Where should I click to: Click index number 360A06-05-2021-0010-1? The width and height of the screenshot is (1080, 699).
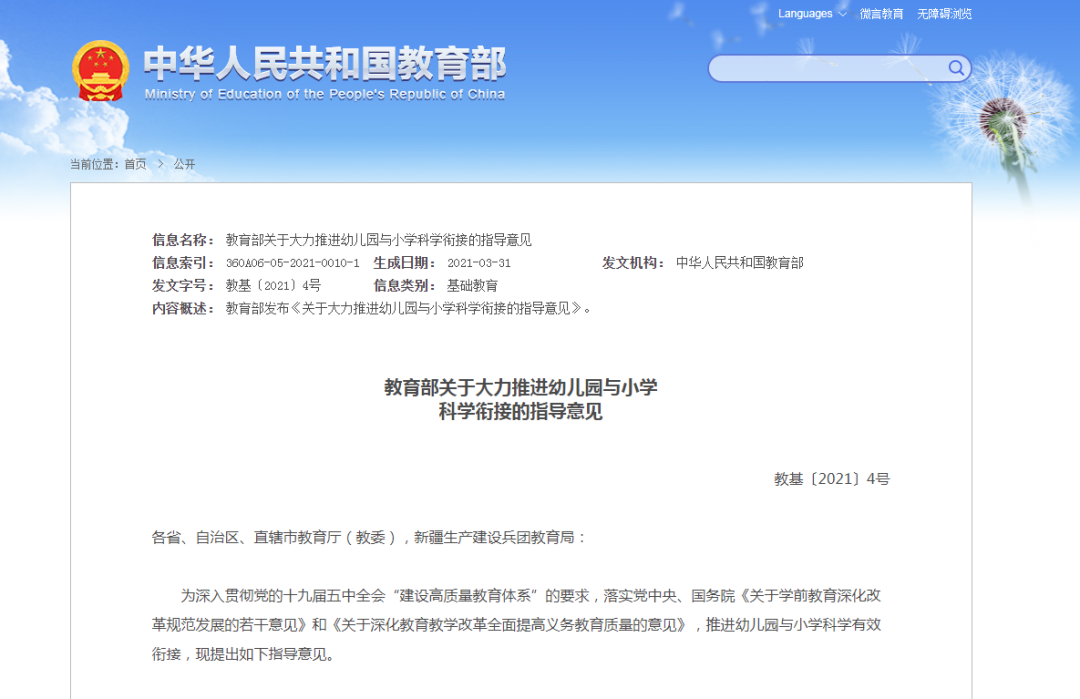point(293,263)
